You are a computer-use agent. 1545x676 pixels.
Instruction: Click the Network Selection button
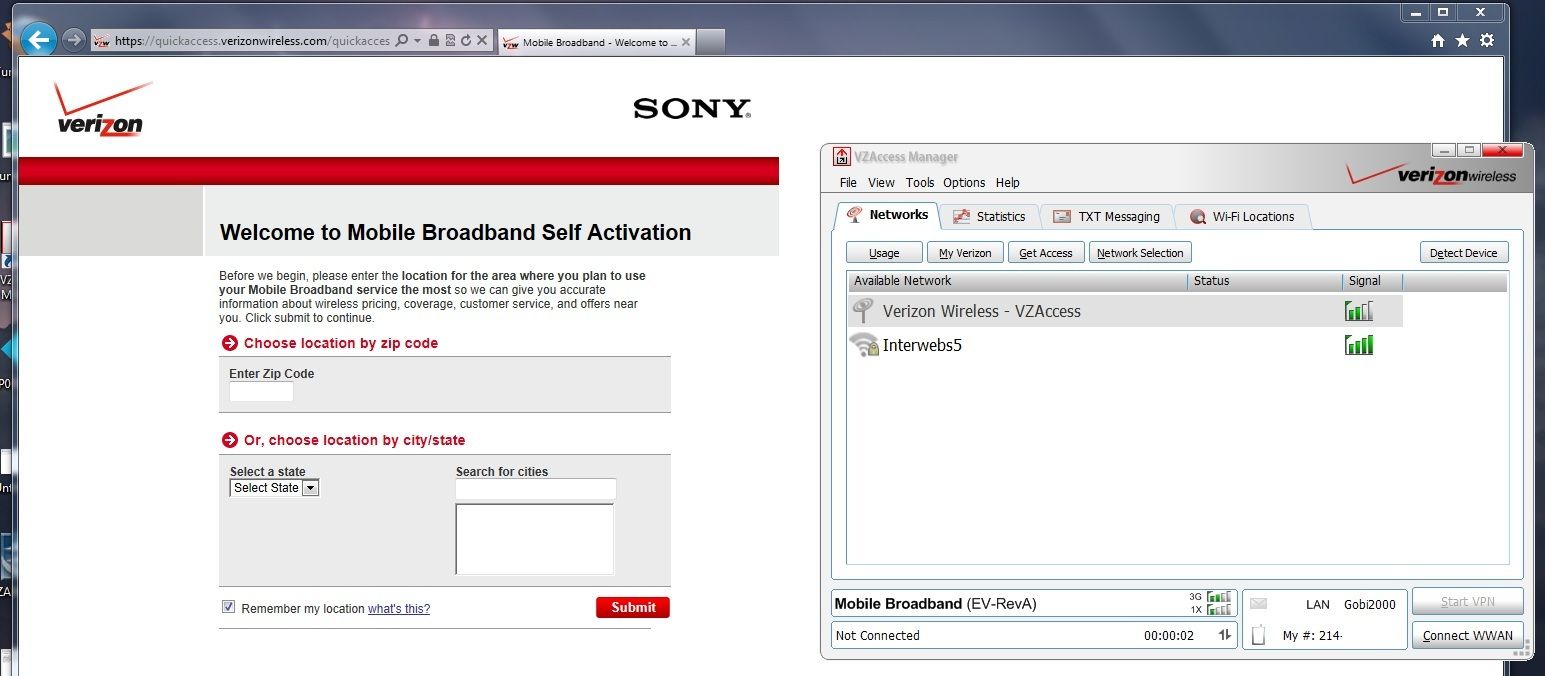(1140, 253)
